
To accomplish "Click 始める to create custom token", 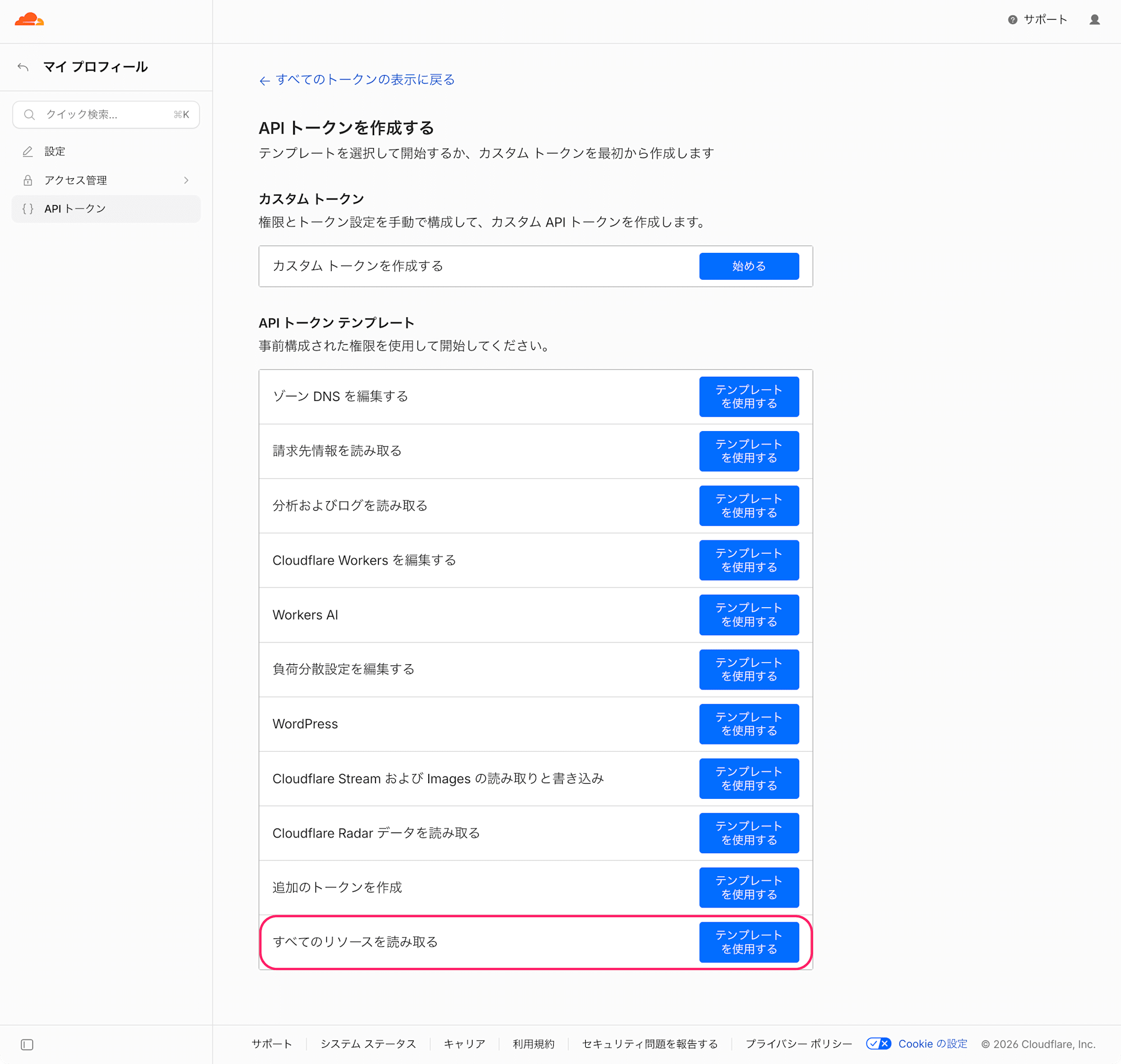I will tap(748, 266).
